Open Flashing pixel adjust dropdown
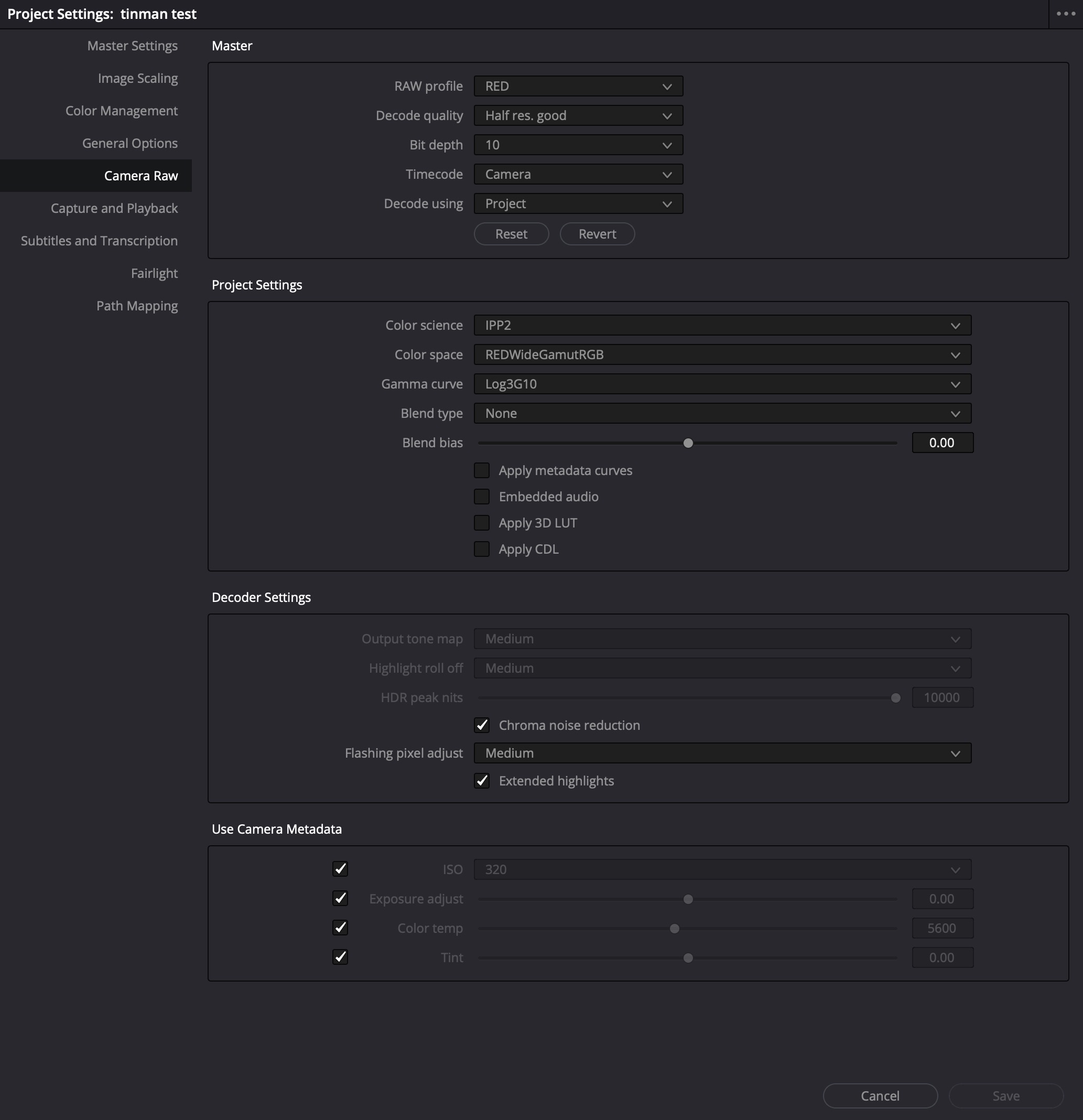The height and width of the screenshot is (1120, 1083). (722, 753)
